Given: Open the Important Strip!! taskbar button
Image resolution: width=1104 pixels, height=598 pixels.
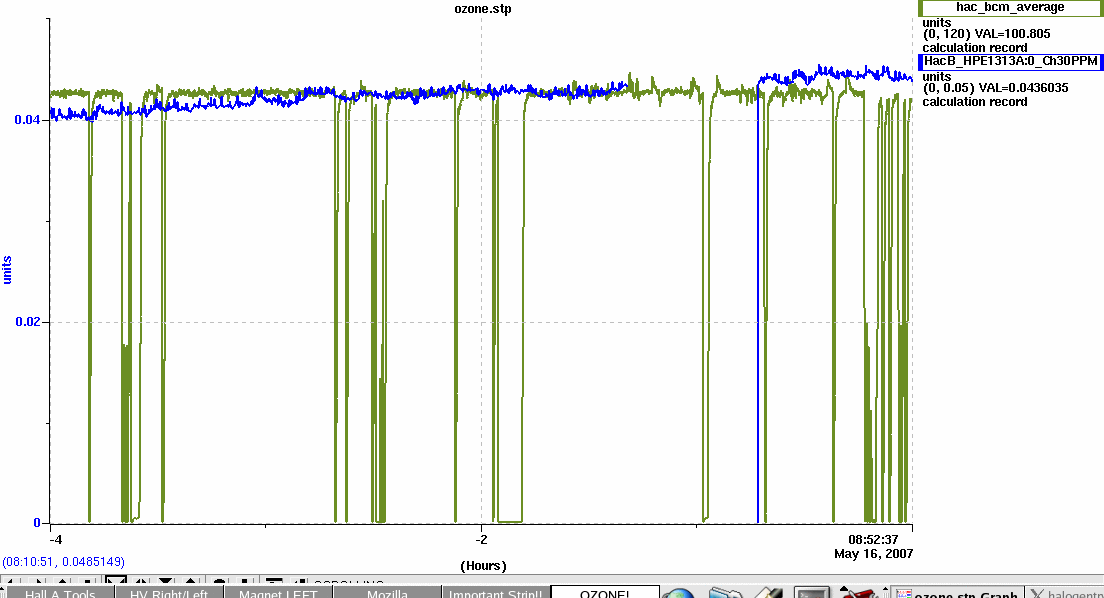Looking at the screenshot, I should click(x=496, y=592).
